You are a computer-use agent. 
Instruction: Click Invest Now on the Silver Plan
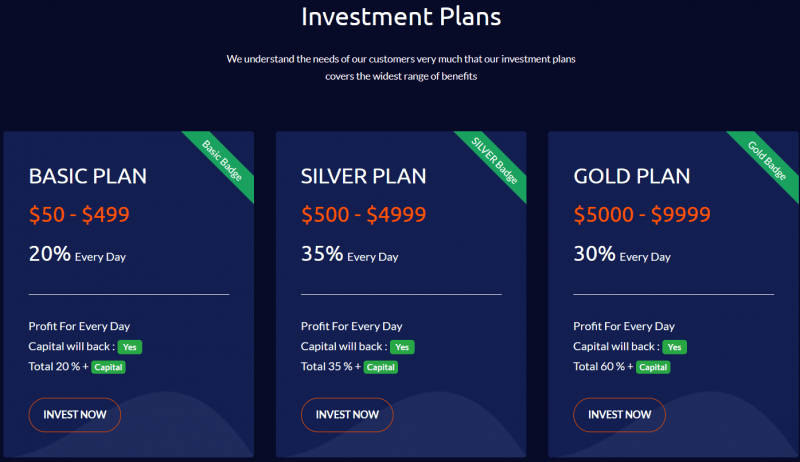pyautogui.click(x=347, y=415)
